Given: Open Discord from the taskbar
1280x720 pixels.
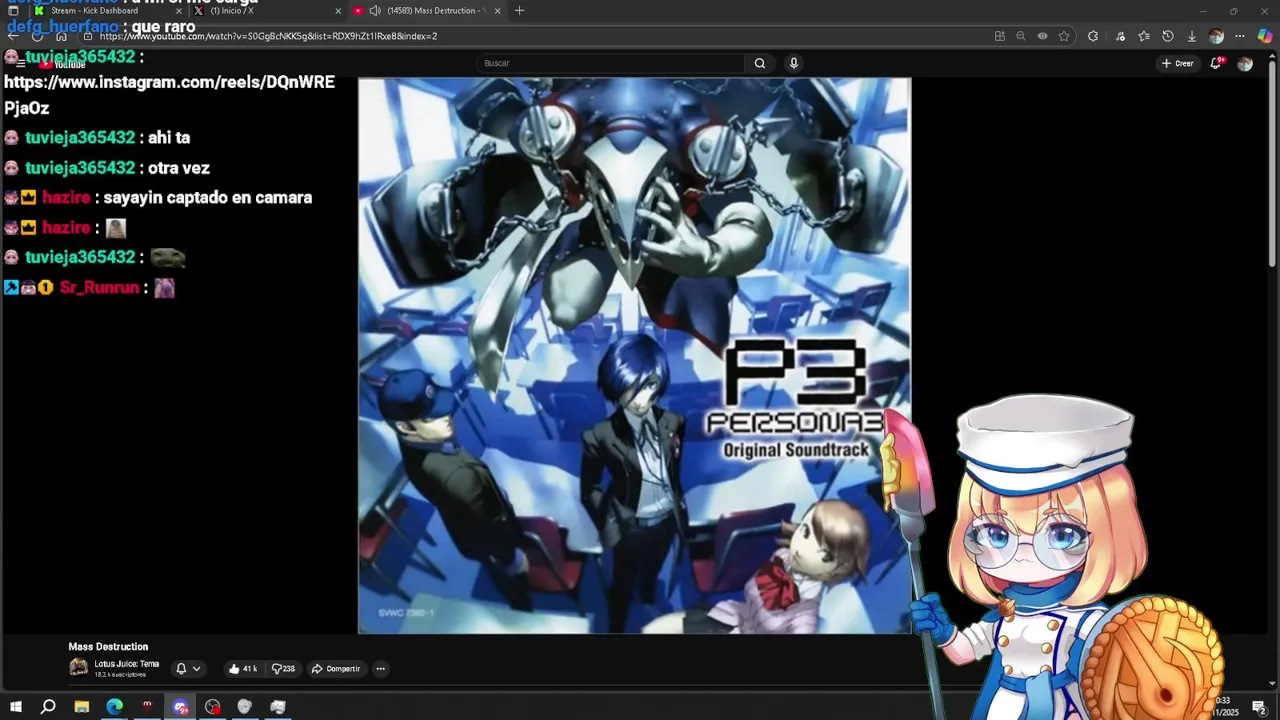Looking at the screenshot, I should (180, 707).
